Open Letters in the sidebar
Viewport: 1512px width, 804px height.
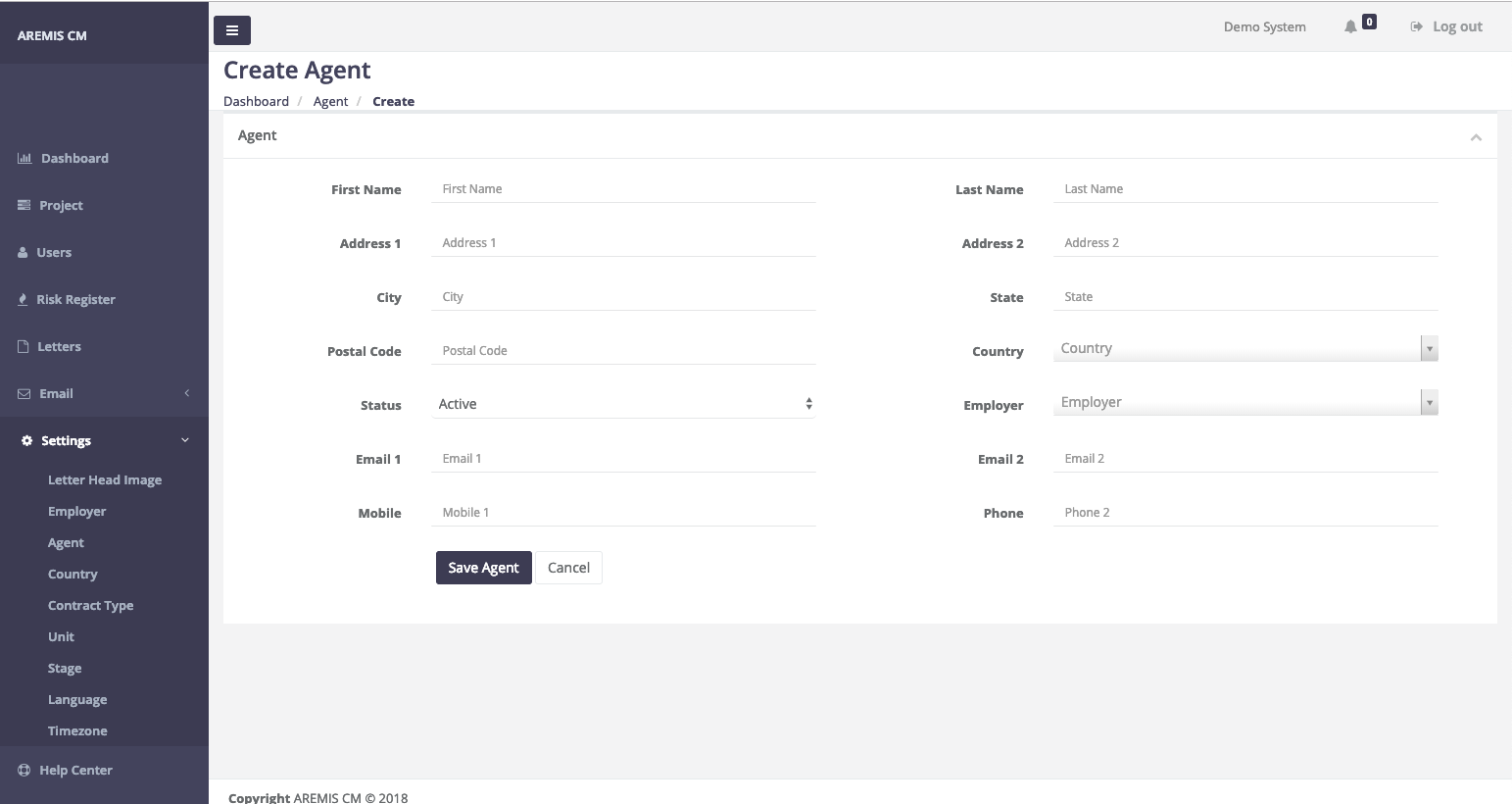coord(59,346)
